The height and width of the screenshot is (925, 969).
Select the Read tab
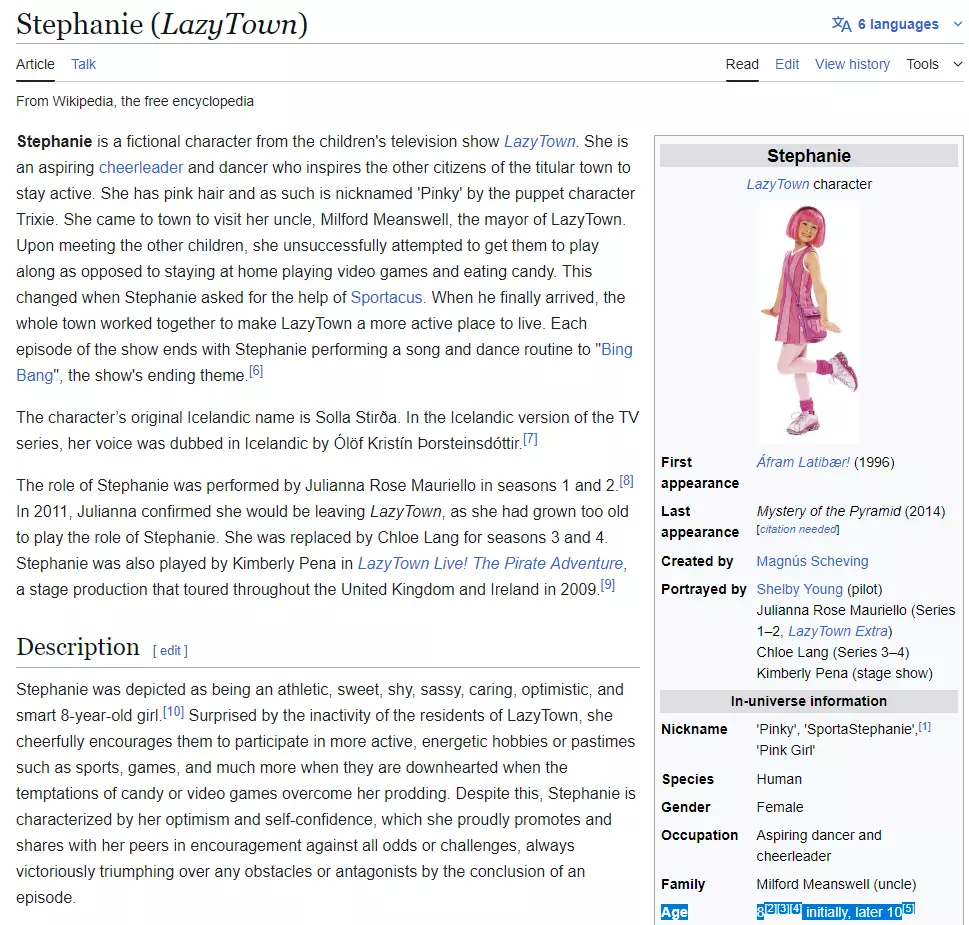[742, 64]
